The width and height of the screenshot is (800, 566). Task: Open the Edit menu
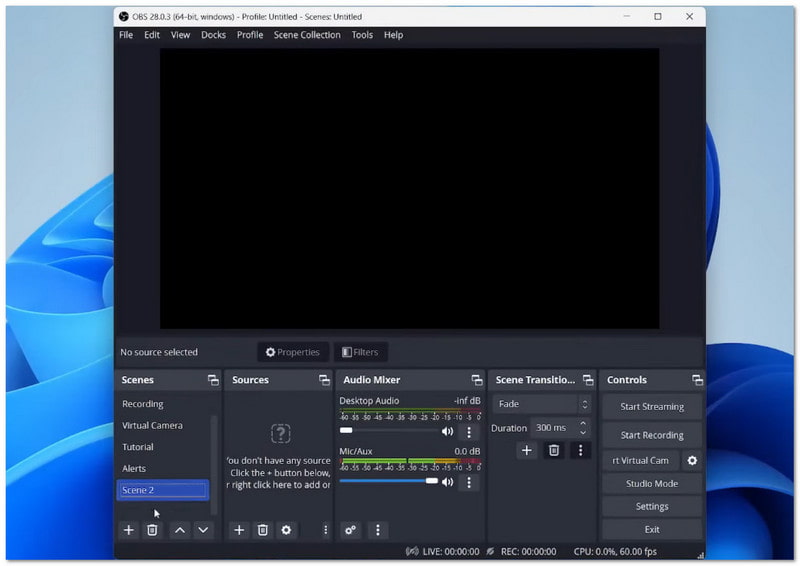(152, 35)
